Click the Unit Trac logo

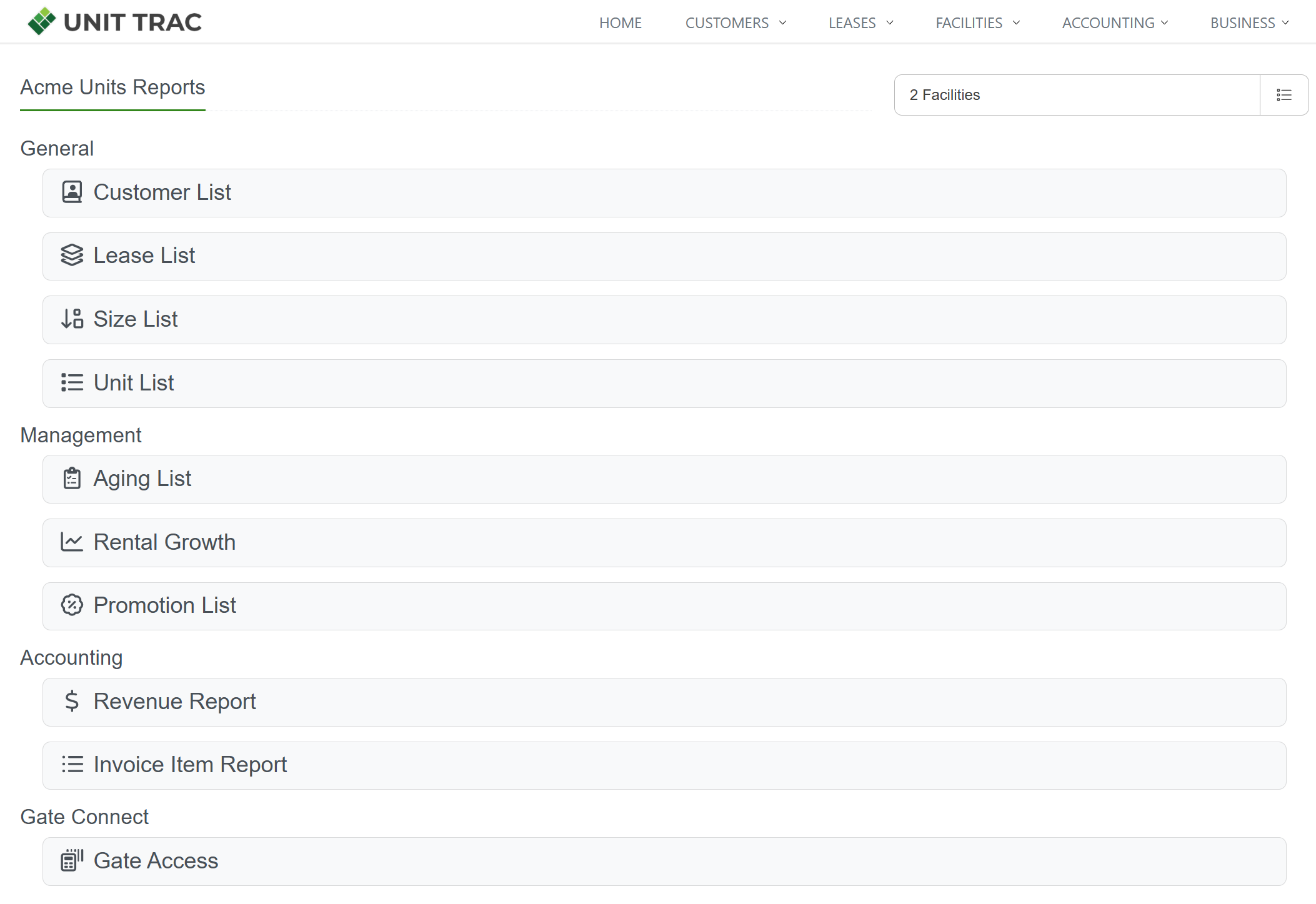click(x=114, y=22)
